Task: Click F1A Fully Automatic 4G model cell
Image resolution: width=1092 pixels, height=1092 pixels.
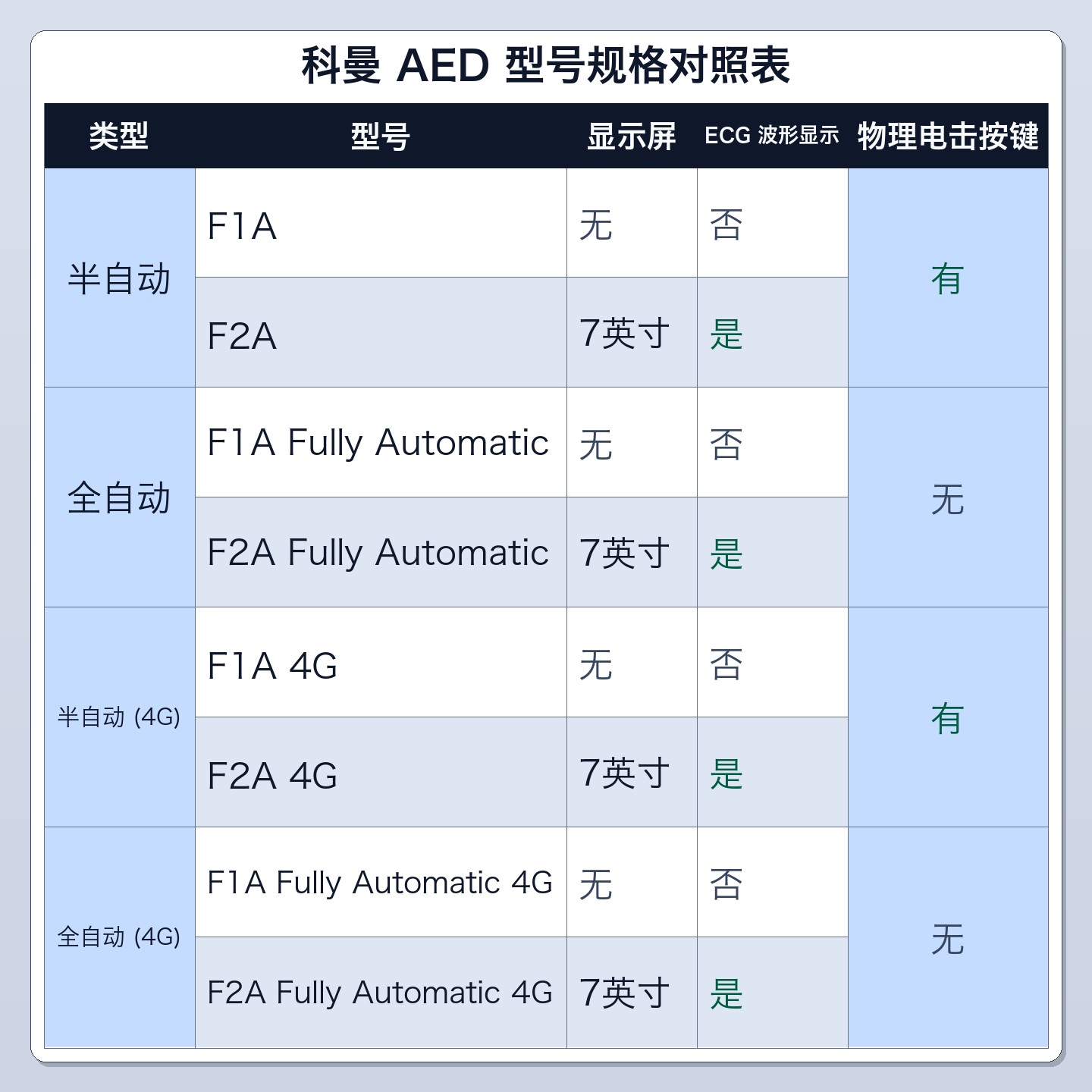Action: point(381,882)
